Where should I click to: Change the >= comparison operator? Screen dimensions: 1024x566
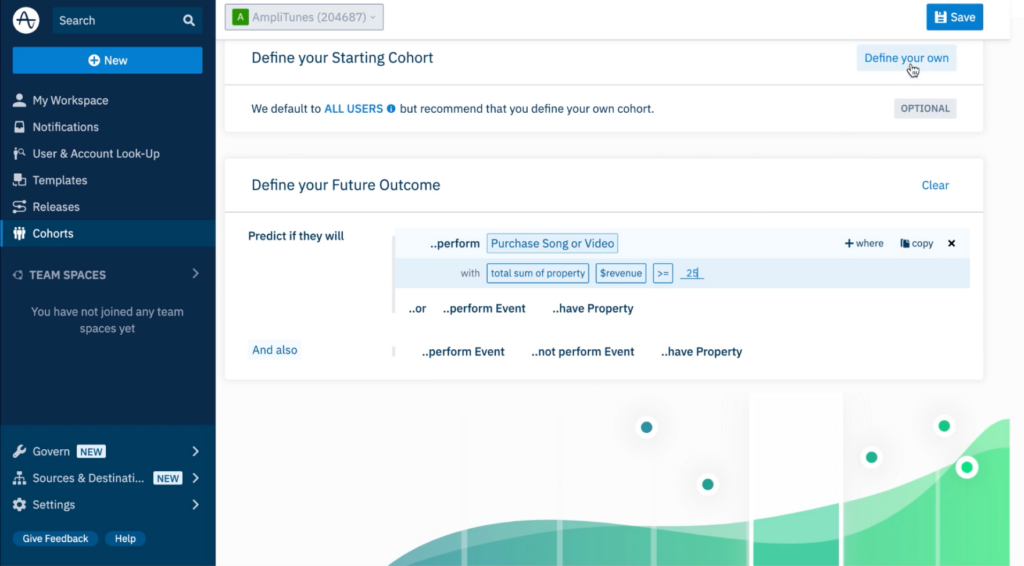point(662,273)
